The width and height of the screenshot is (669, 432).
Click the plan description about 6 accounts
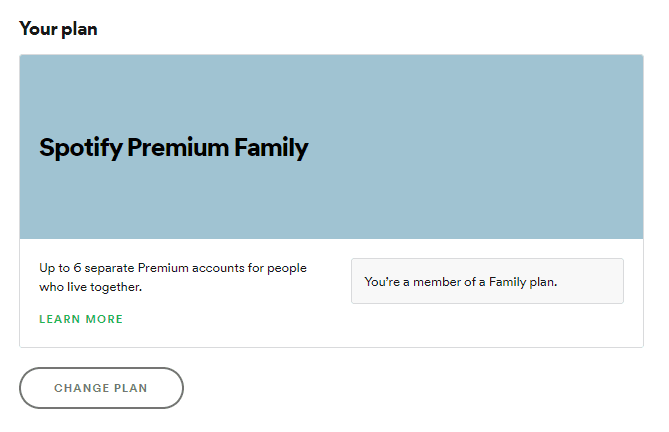pyautogui.click(x=172, y=277)
